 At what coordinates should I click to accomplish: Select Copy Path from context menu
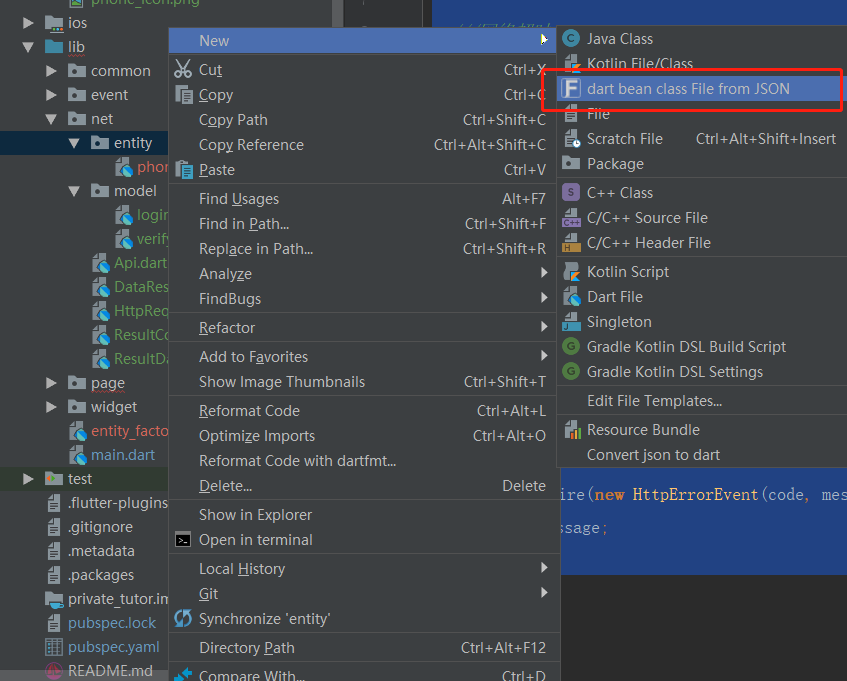tap(362, 120)
